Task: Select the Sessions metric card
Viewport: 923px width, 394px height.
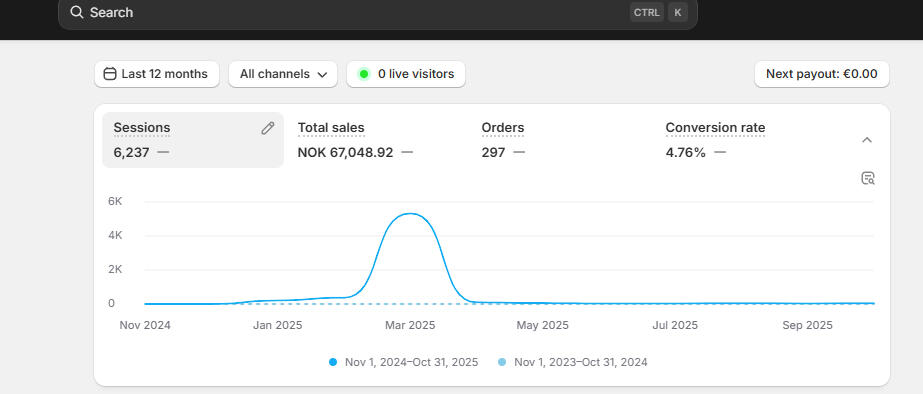Action: point(193,140)
